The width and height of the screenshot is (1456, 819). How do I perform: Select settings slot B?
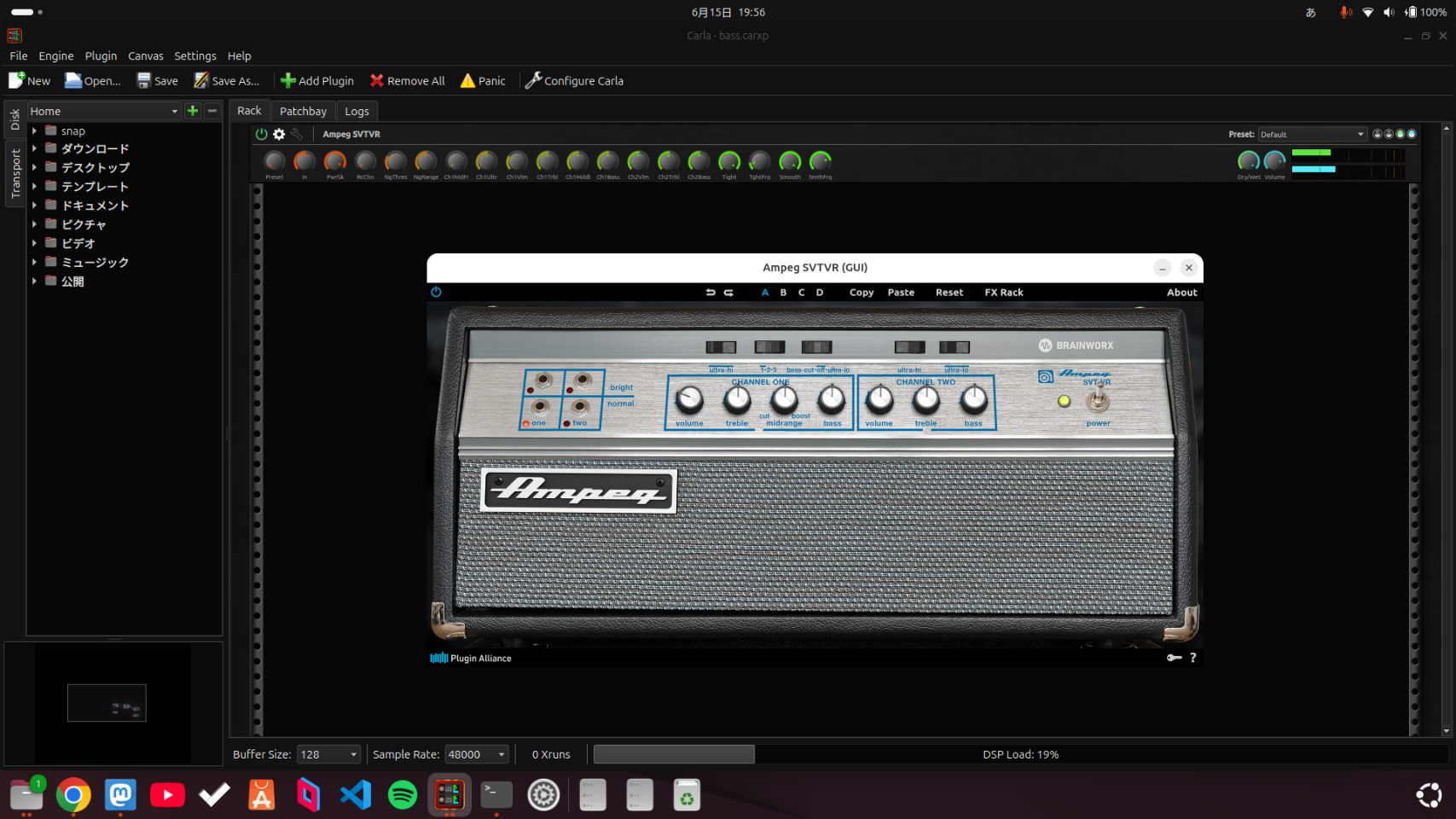(783, 293)
